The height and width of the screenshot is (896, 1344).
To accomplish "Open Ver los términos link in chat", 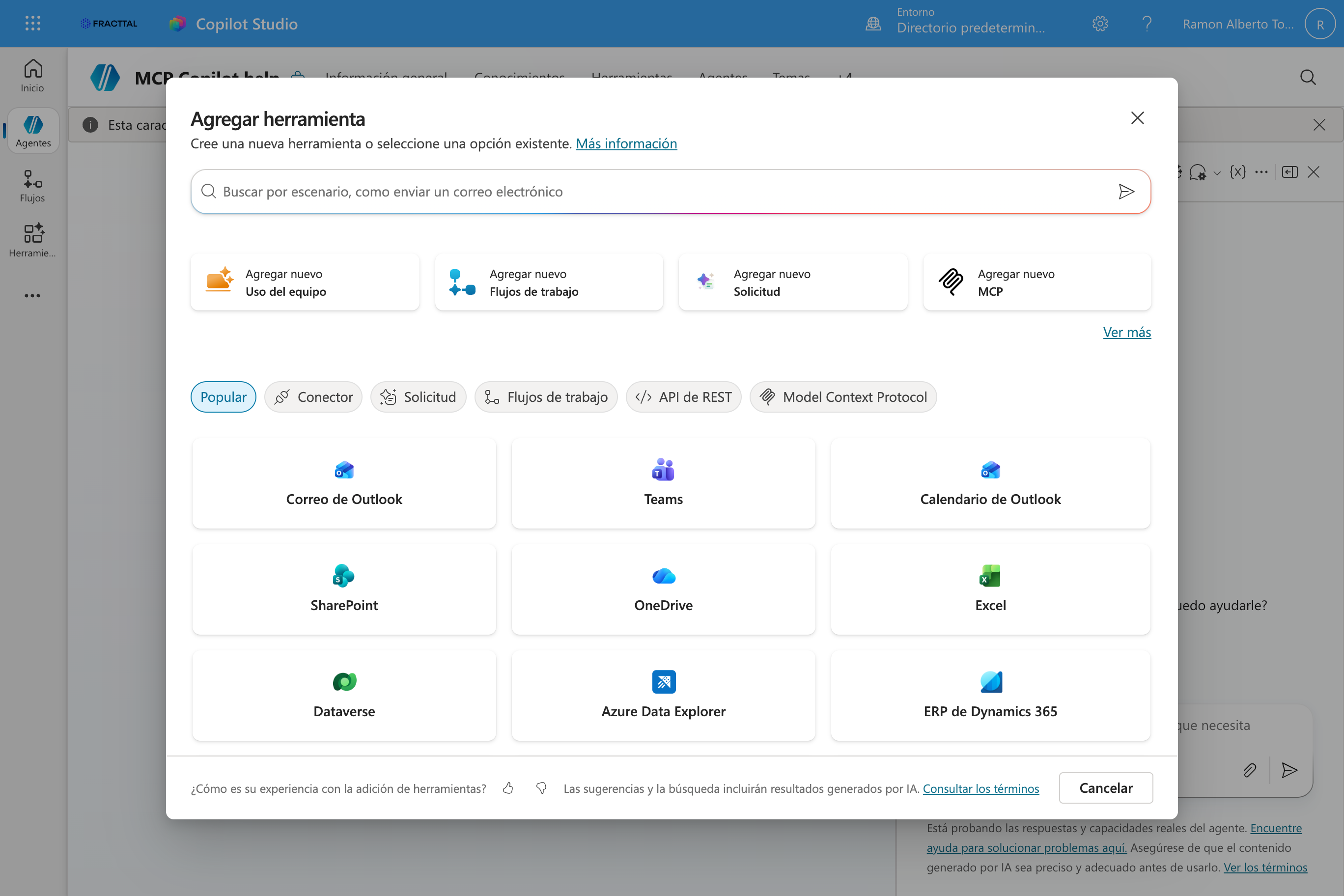I will click(1265, 867).
